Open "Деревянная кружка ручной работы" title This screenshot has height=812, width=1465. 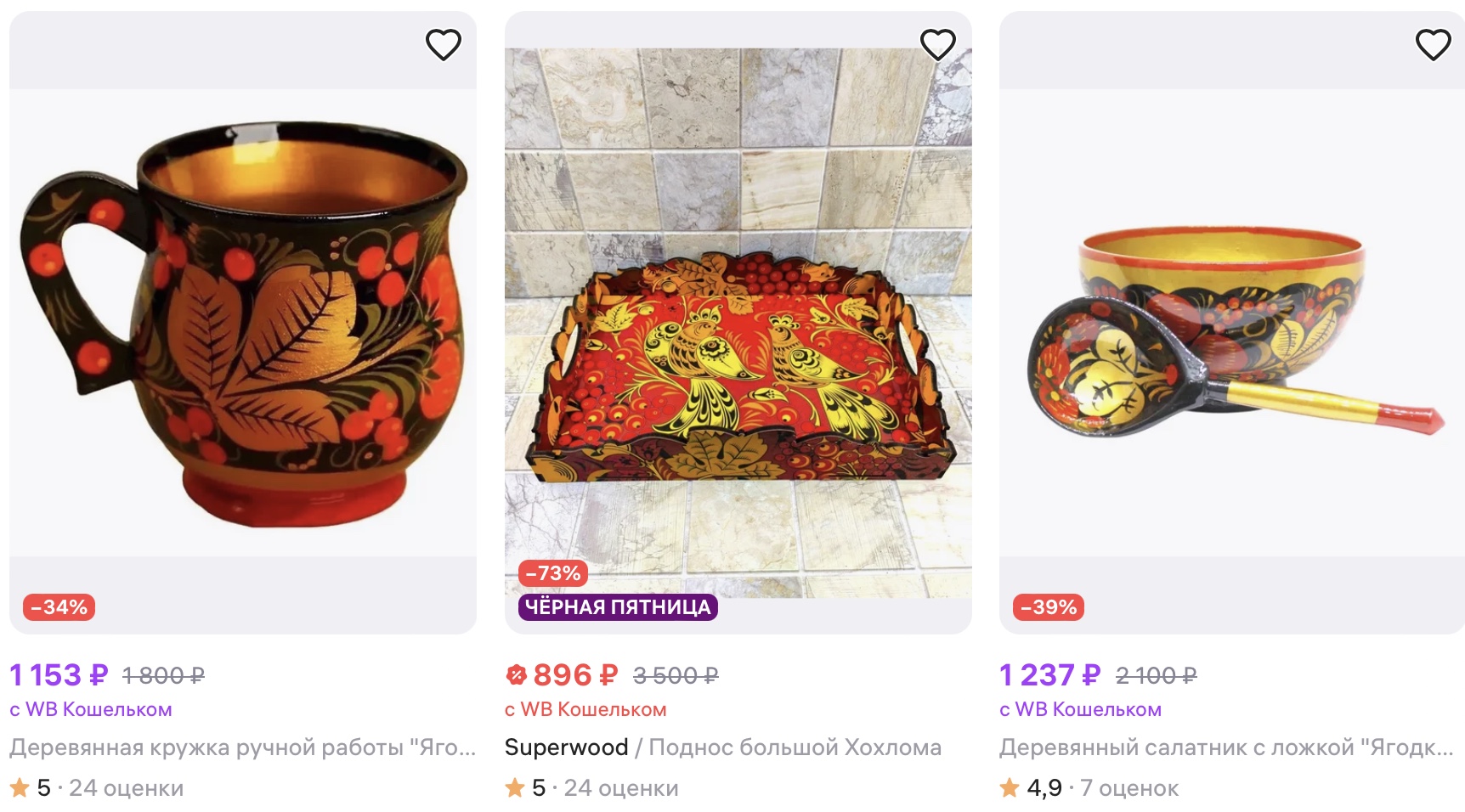pyautogui.click(x=243, y=747)
